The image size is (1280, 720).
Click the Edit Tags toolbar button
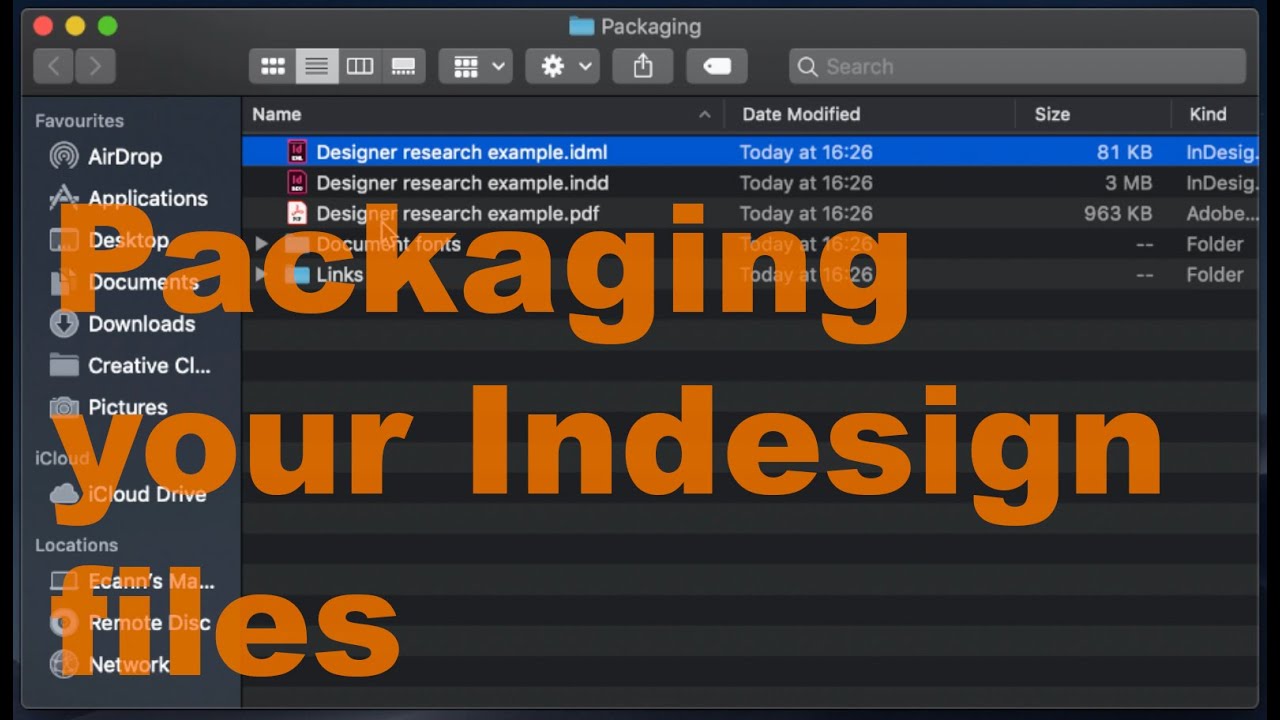coord(717,66)
